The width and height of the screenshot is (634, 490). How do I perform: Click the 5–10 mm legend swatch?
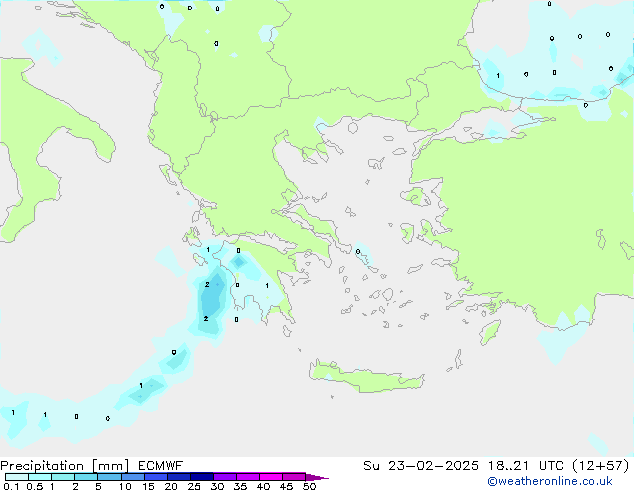pos(109,477)
